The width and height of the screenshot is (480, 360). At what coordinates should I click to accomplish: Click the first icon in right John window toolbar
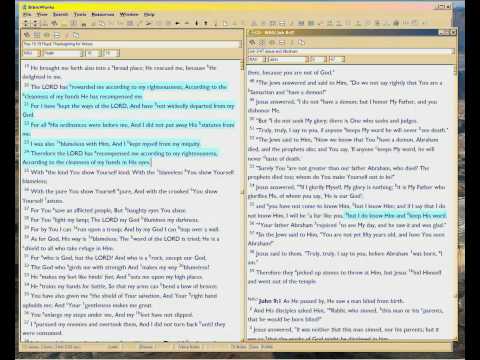[x=253, y=42]
